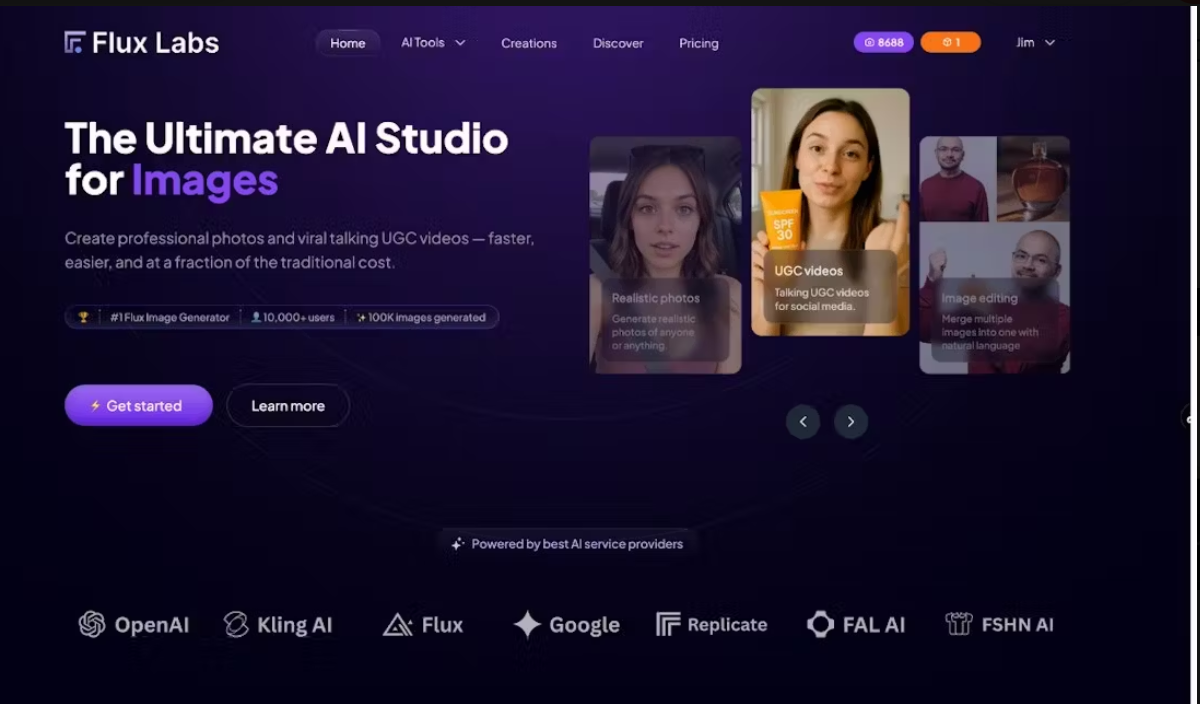Click the '100K images generated' stat
This screenshot has height=704, width=1200.
tap(420, 317)
